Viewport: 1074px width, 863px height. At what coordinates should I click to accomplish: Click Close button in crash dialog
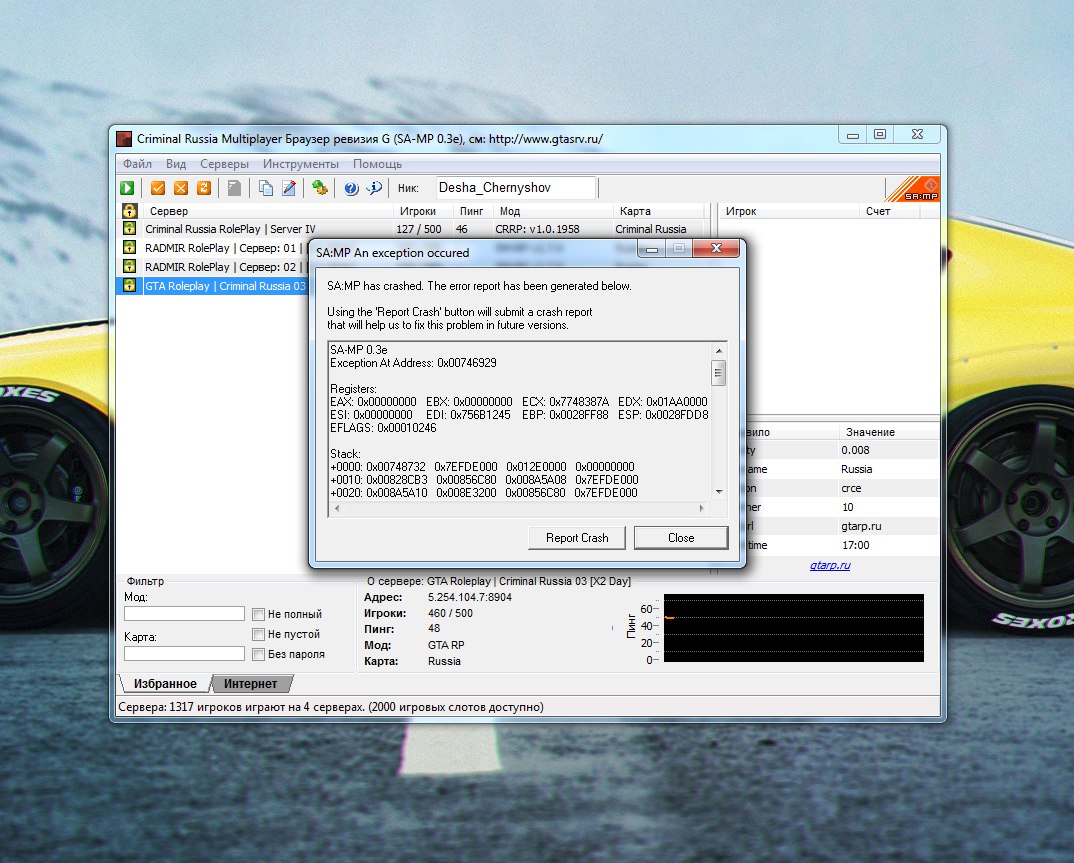click(x=681, y=538)
